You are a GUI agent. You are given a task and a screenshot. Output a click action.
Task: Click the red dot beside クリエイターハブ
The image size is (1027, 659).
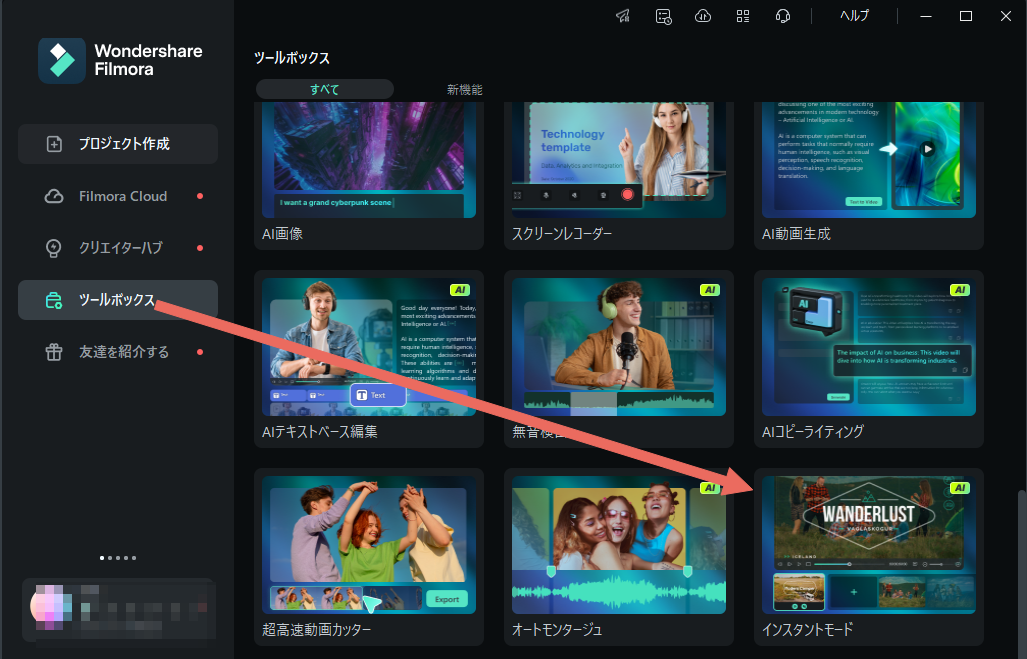200,248
